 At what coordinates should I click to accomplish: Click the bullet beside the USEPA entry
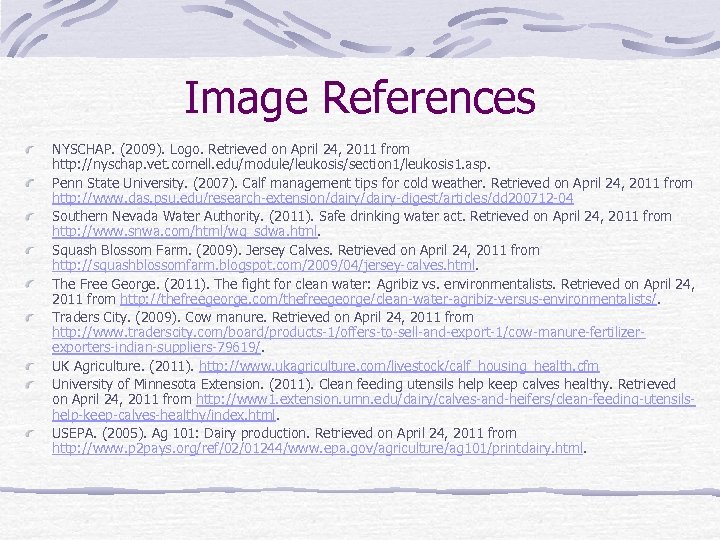(x=30, y=433)
